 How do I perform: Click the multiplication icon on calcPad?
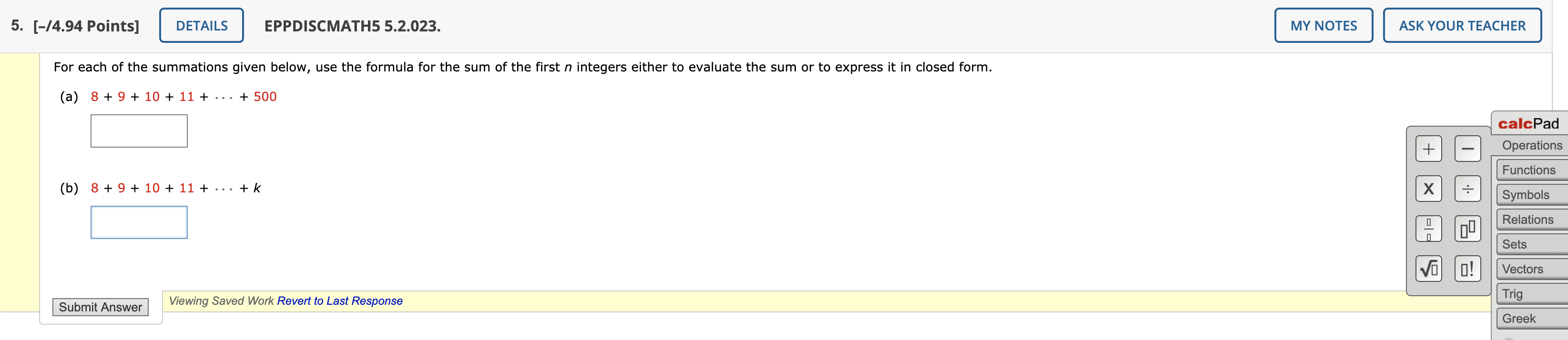[1429, 189]
